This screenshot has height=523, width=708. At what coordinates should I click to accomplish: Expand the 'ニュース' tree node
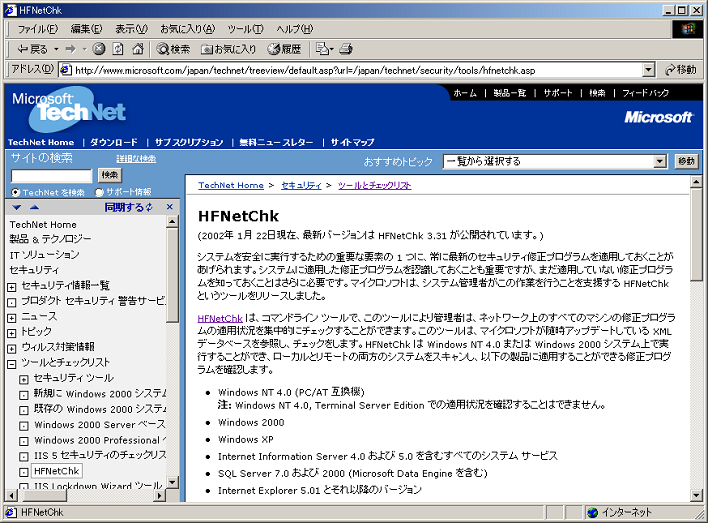(x=12, y=318)
